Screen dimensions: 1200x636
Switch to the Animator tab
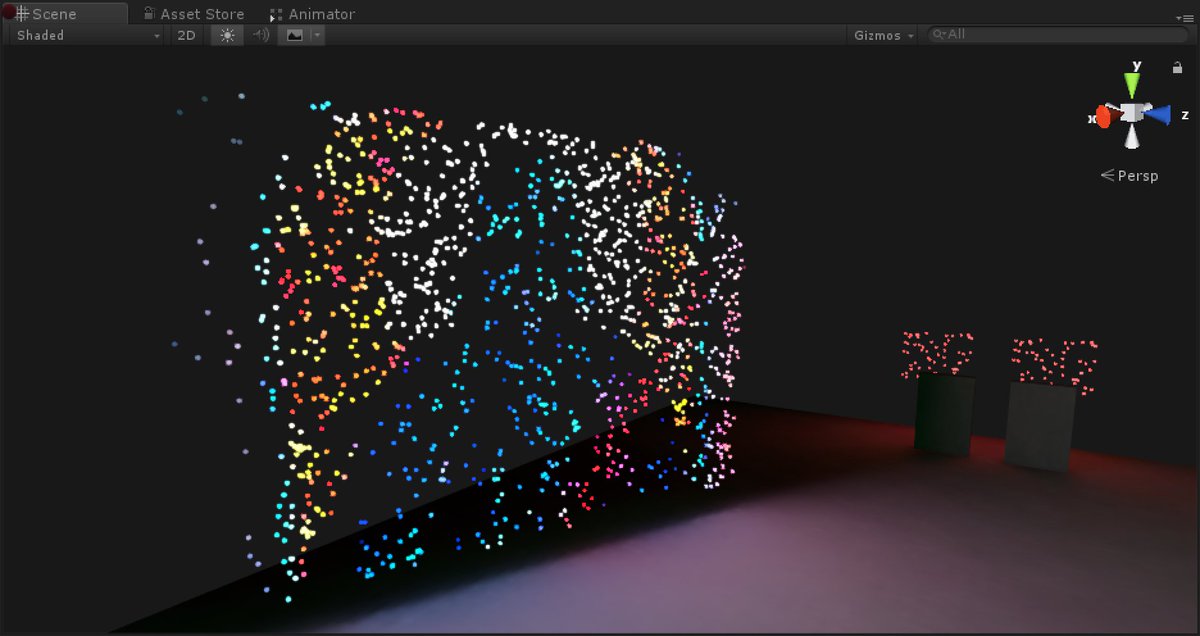coord(312,14)
